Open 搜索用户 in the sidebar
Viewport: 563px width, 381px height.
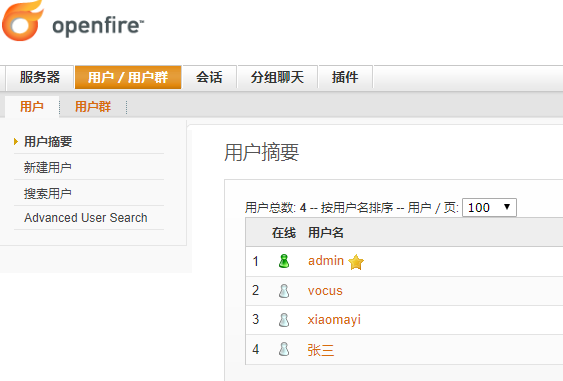coord(48,194)
